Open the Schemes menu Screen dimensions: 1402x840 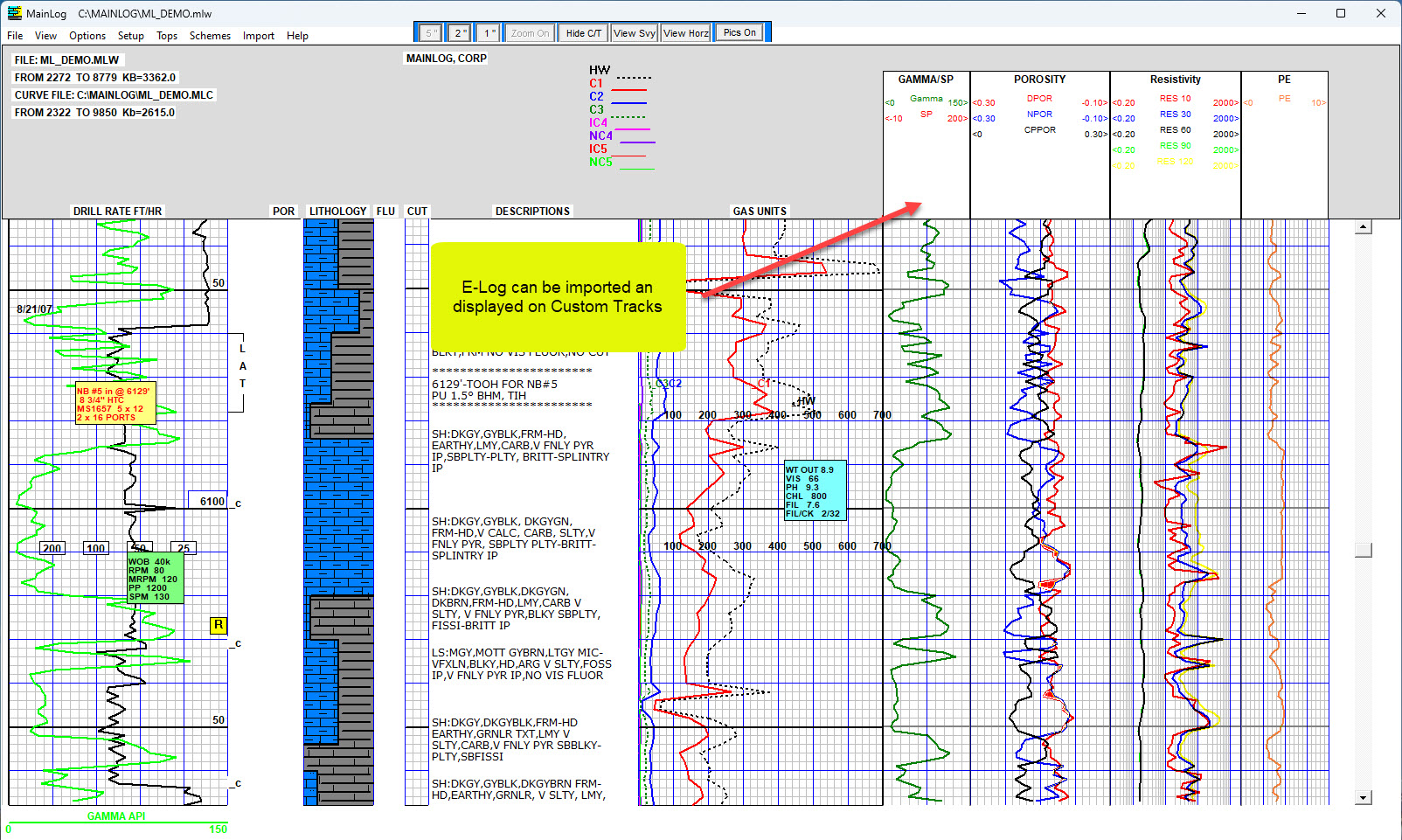pyautogui.click(x=210, y=36)
